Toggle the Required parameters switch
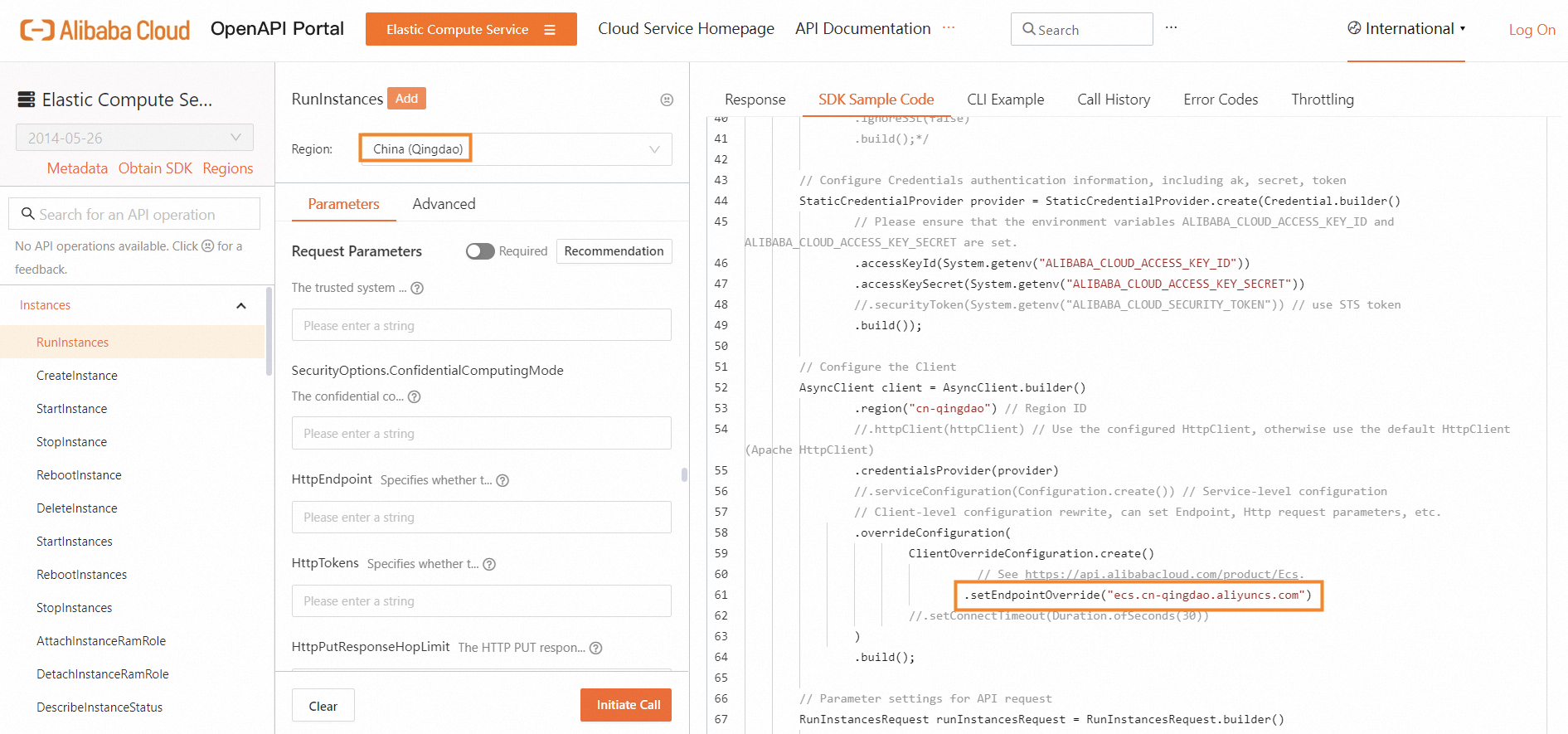1568x734 pixels. (x=480, y=251)
